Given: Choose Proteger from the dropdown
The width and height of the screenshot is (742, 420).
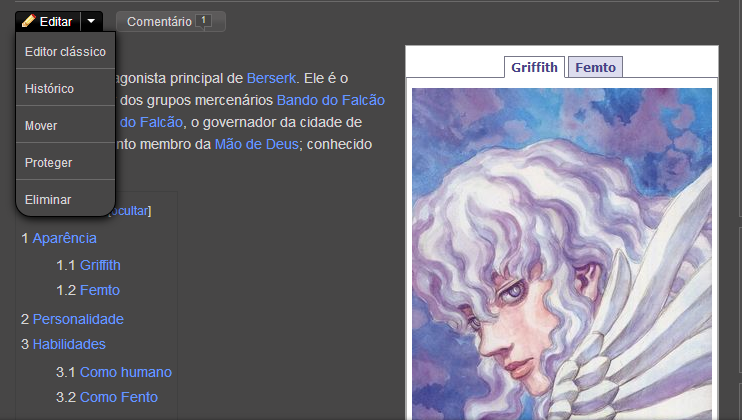Looking at the screenshot, I should [x=65, y=162].
